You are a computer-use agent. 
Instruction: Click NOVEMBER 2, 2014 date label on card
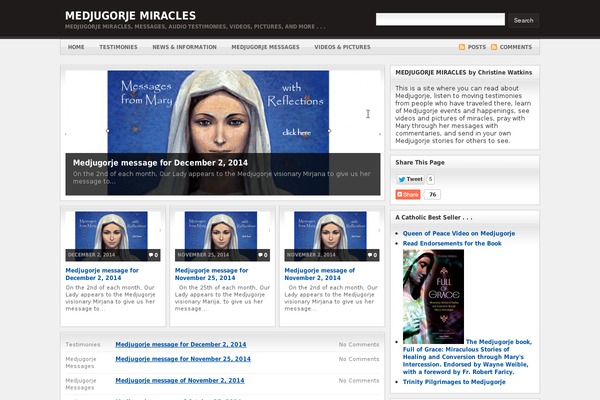tap(311, 255)
